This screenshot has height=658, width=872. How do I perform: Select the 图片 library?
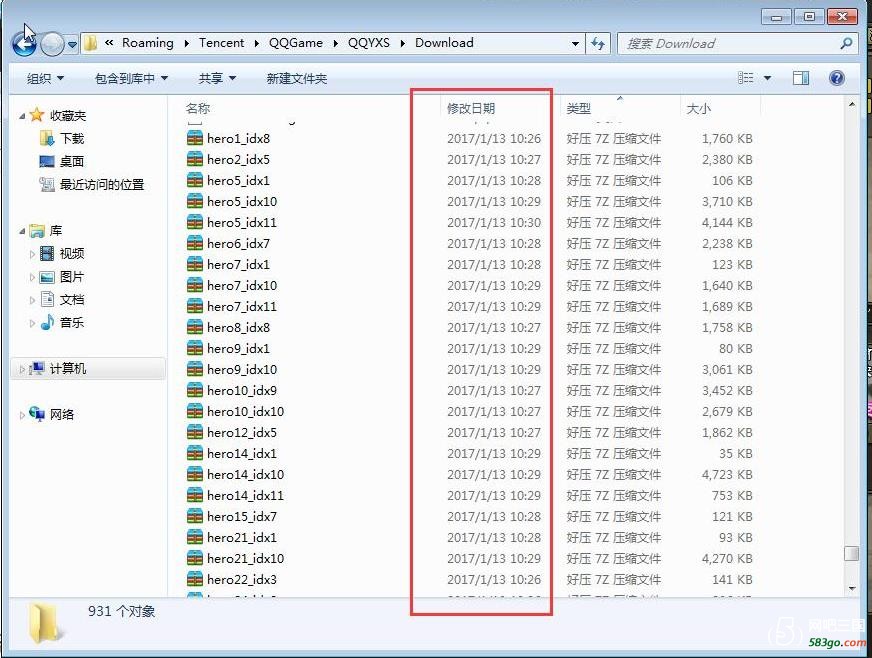62,277
